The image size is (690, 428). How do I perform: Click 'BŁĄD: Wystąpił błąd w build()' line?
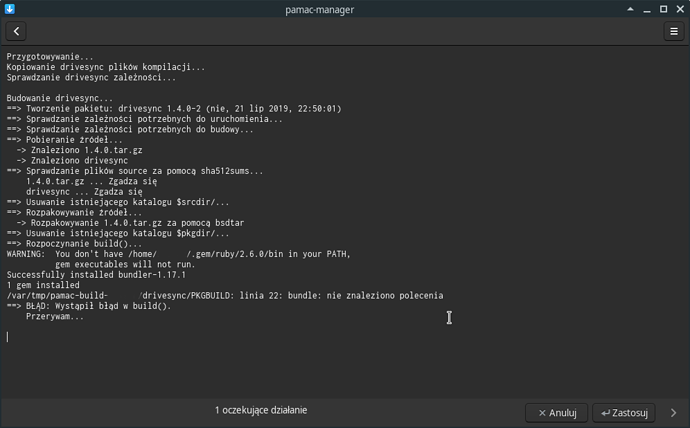tap(88, 306)
